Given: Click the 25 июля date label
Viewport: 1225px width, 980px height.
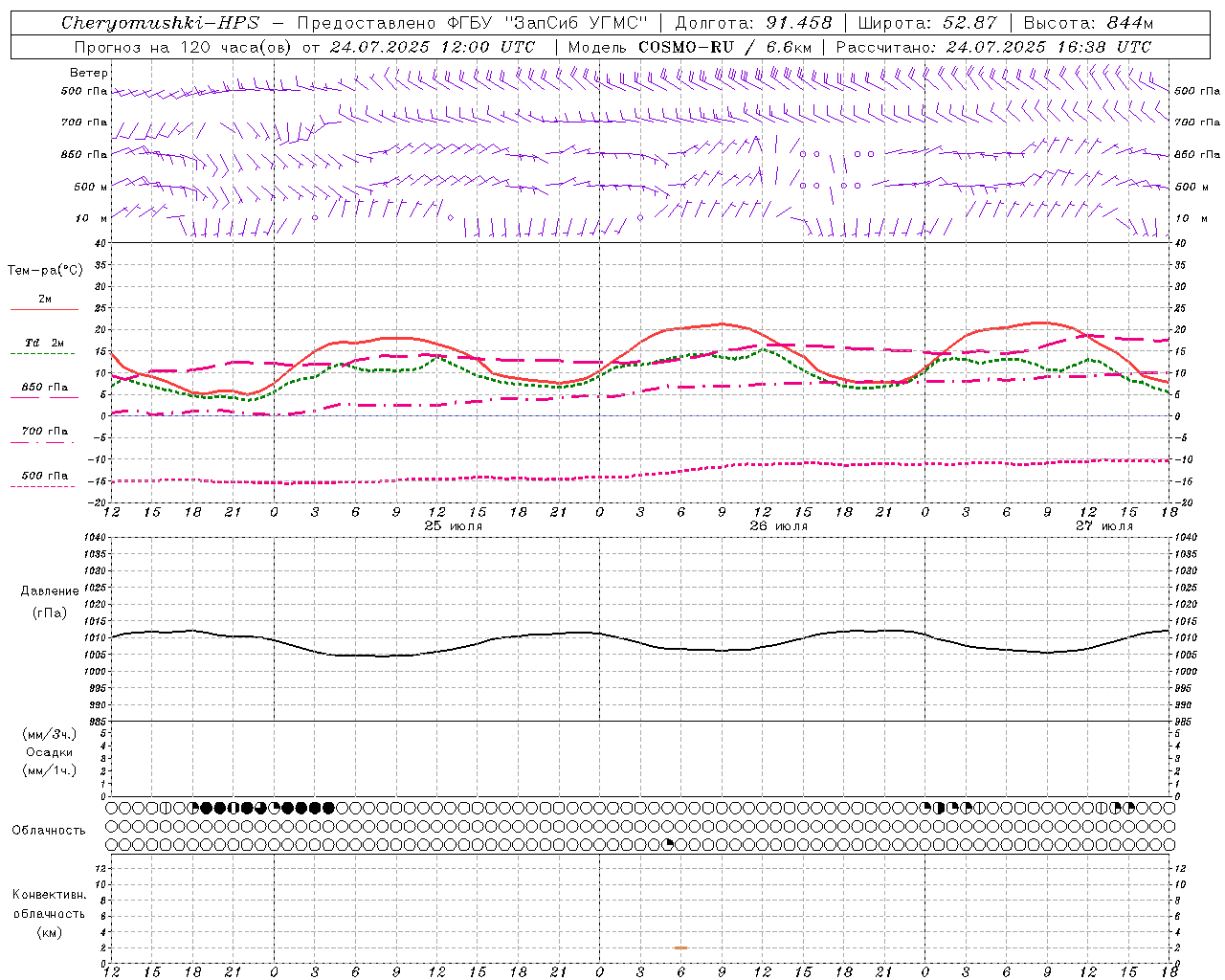Looking at the screenshot, I should (x=454, y=526).
